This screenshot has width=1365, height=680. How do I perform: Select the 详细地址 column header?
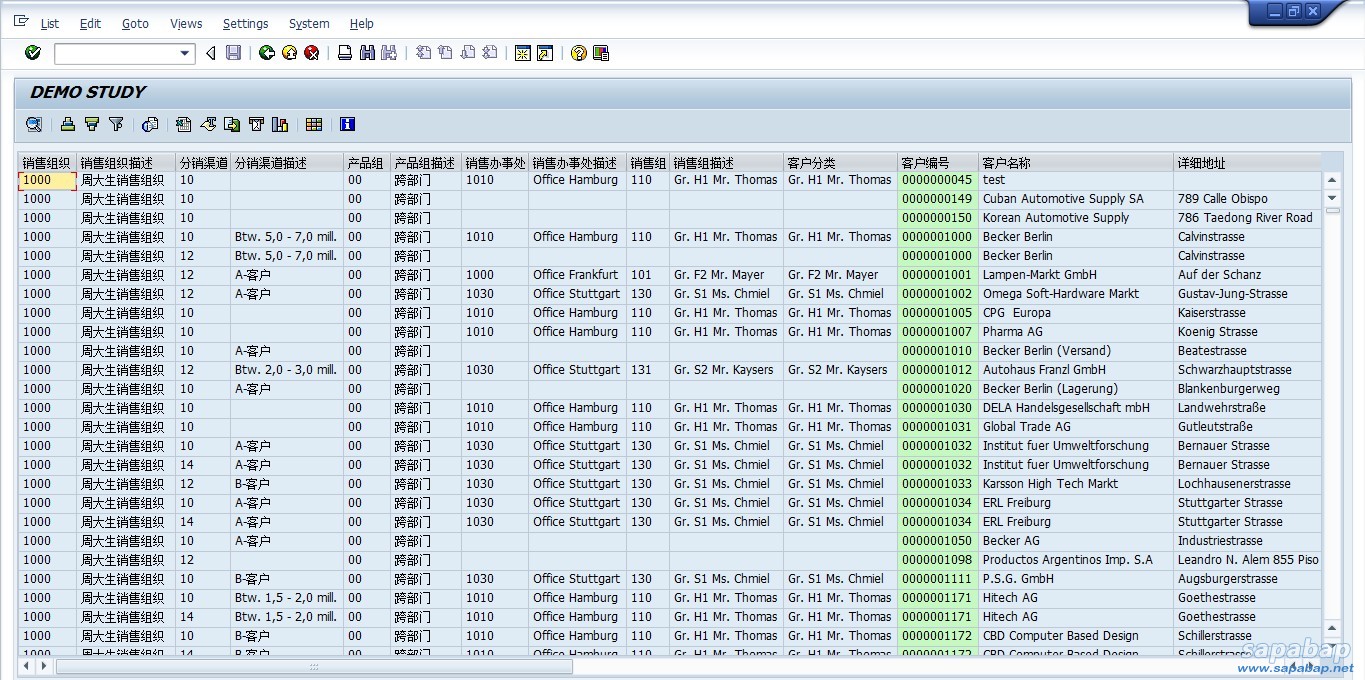click(x=1247, y=163)
